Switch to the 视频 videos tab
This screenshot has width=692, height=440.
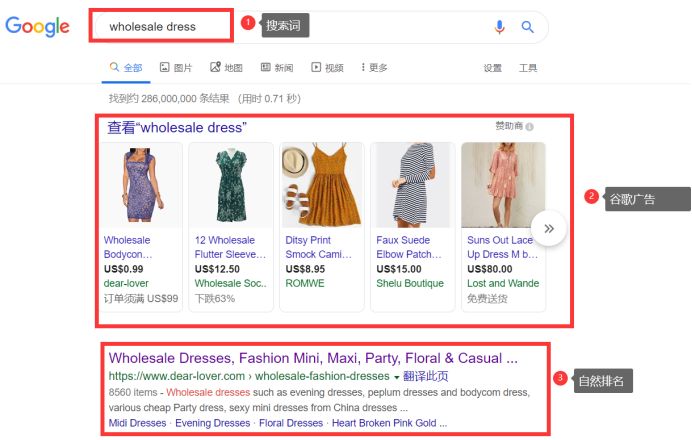tap(327, 68)
